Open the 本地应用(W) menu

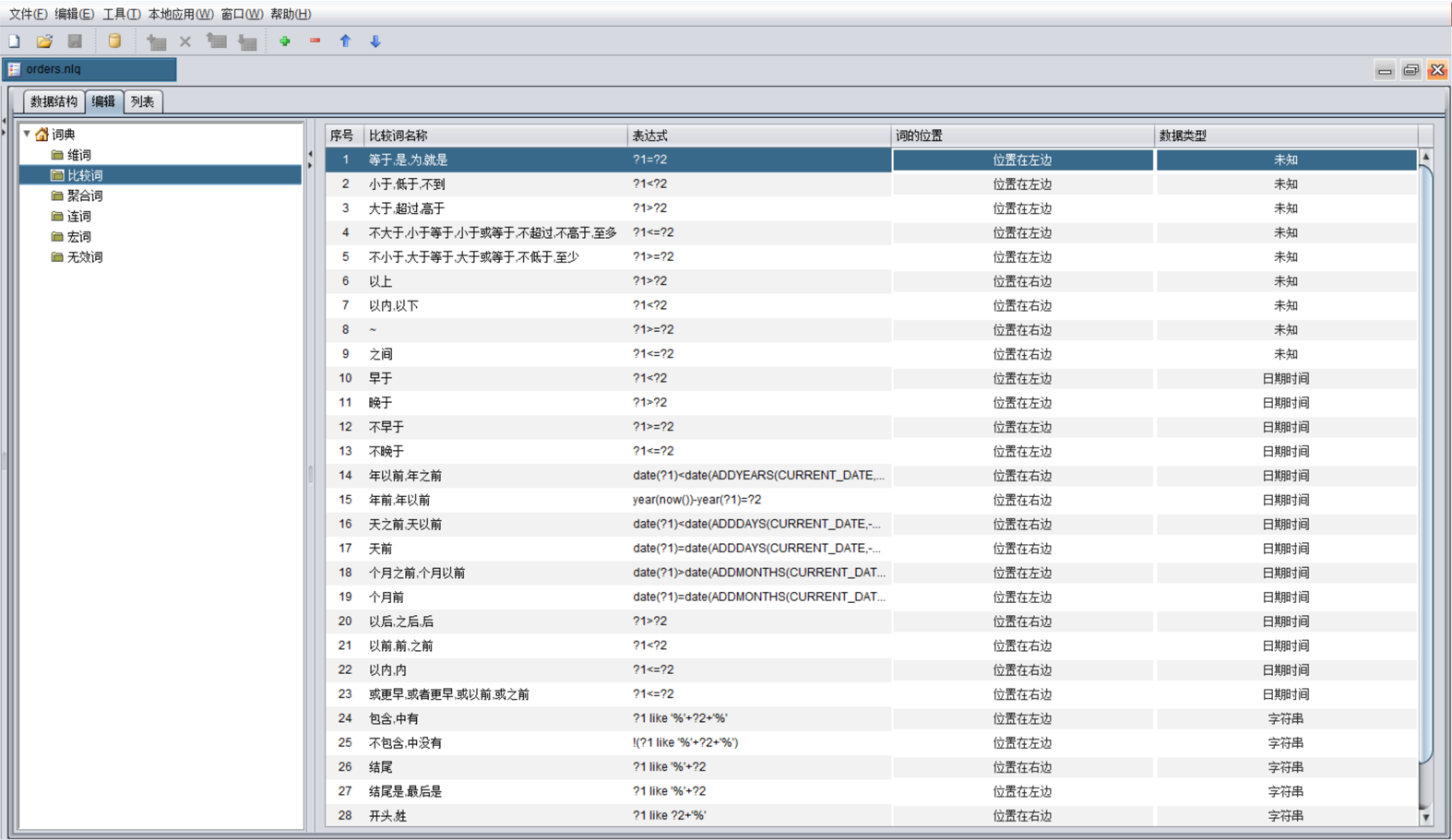[180, 14]
